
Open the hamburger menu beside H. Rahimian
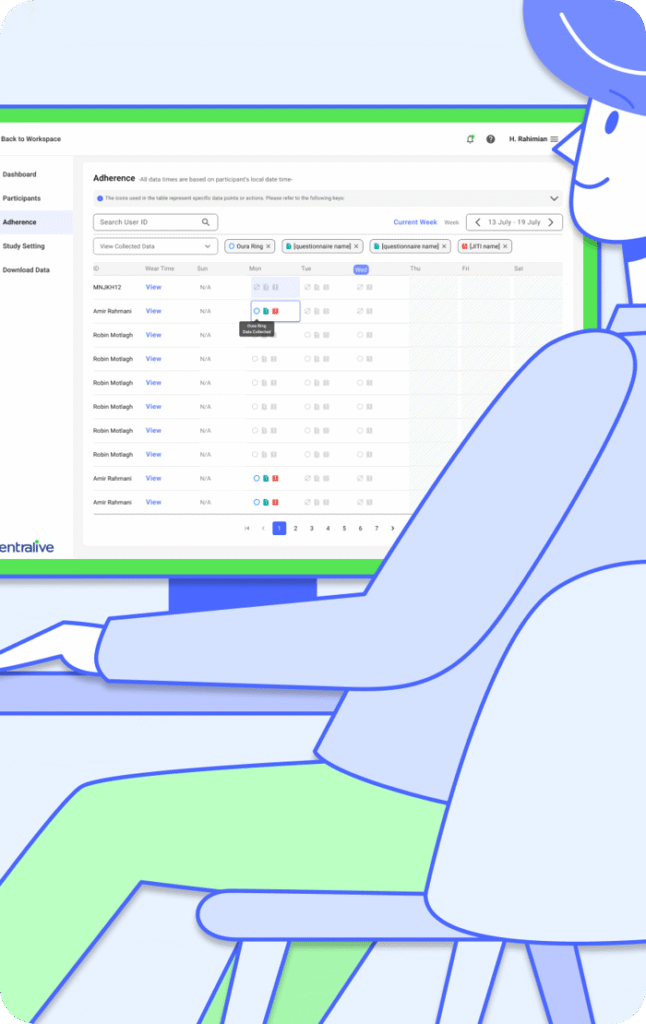point(554,139)
